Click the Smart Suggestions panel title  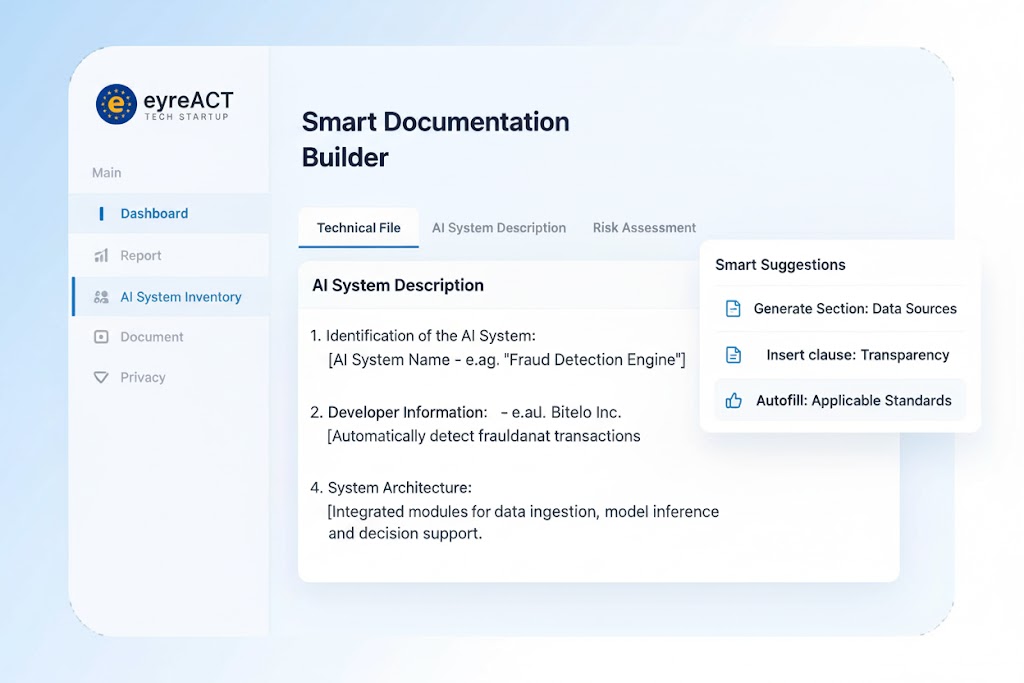point(779,264)
